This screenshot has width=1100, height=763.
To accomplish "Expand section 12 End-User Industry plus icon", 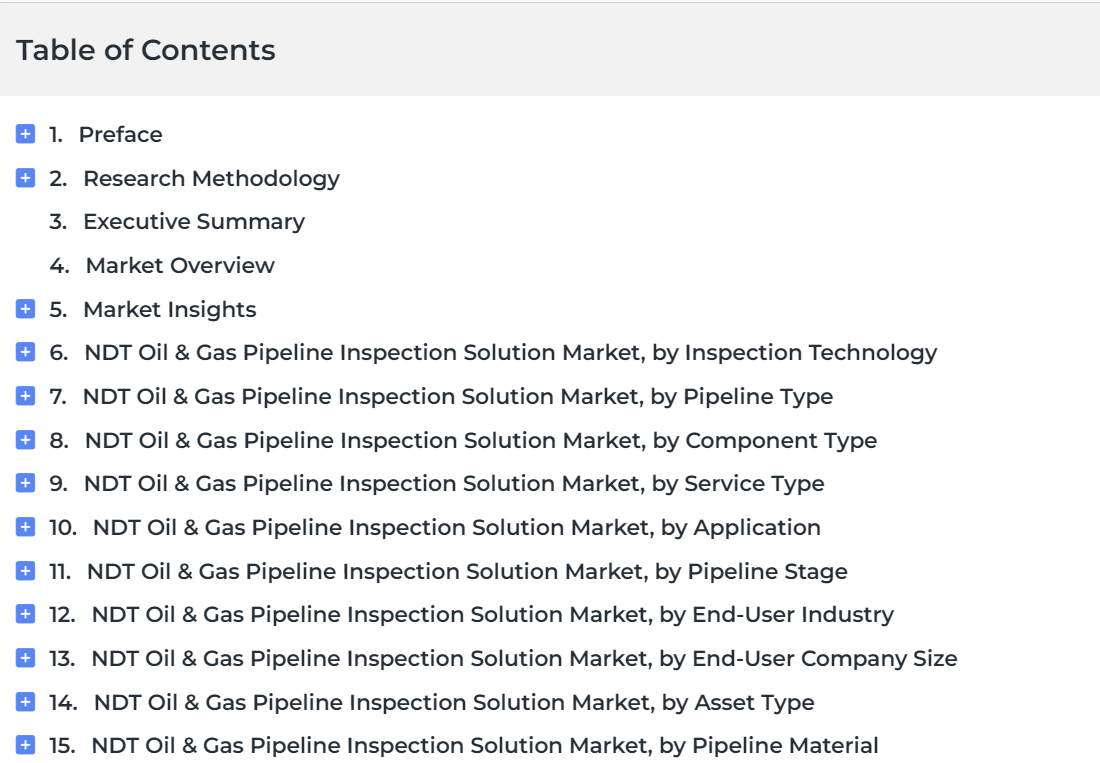I will [x=25, y=614].
